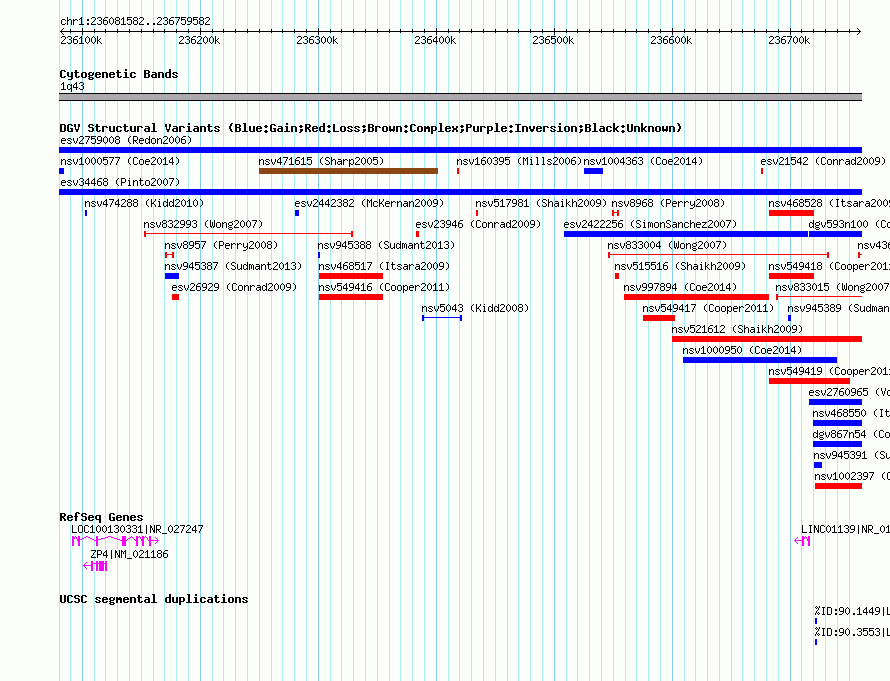The height and width of the screenshot is (681, 890).
Task: Click the DGV Structural Variants track title
Action: (371, 128)
